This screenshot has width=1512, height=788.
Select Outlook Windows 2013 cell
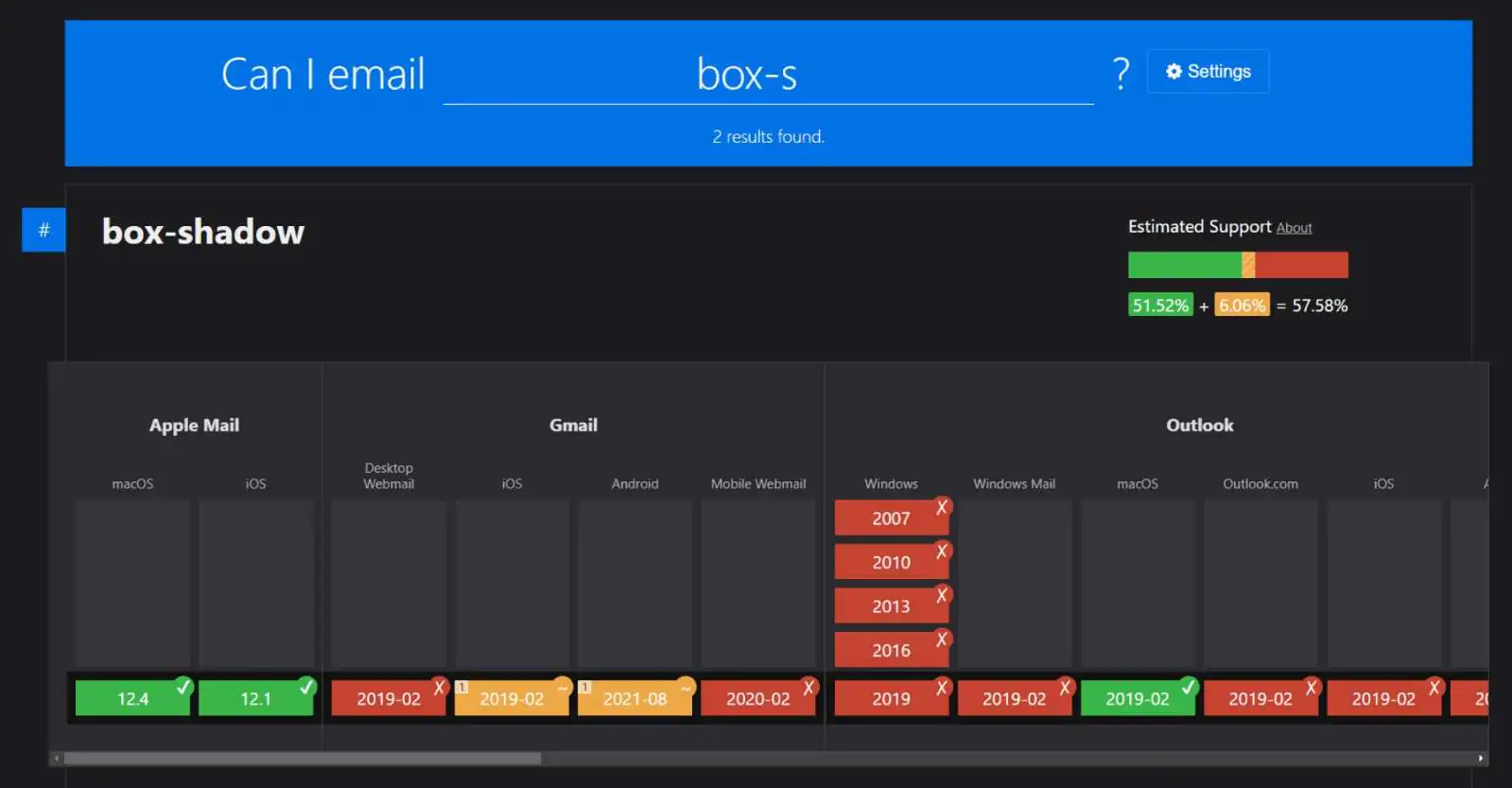(x=892, y=605)
